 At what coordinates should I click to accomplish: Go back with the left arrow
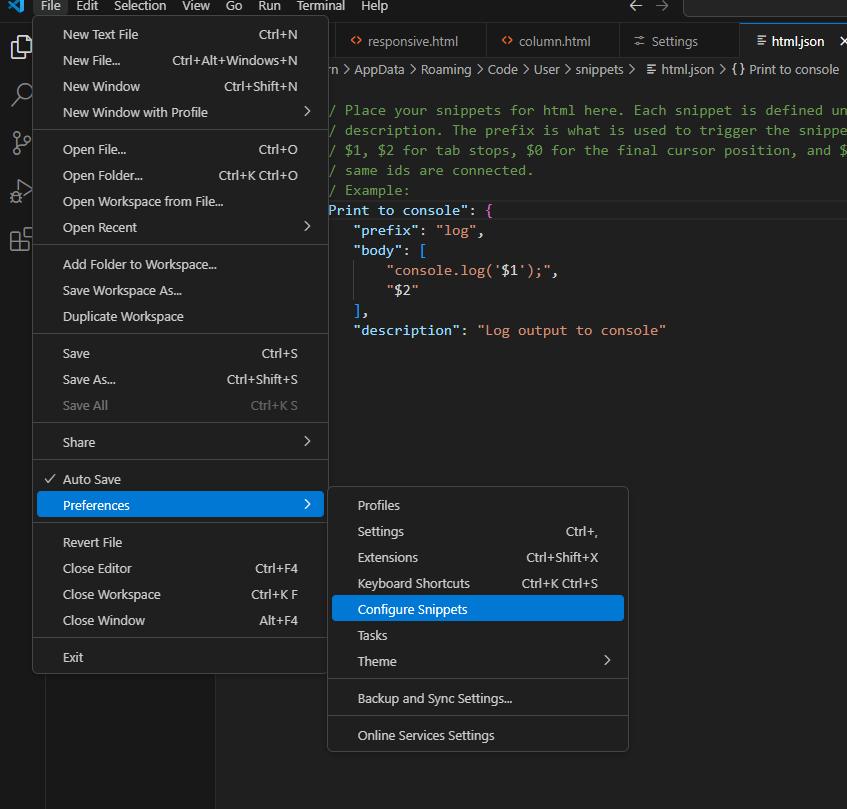click(x=636, y=6)
